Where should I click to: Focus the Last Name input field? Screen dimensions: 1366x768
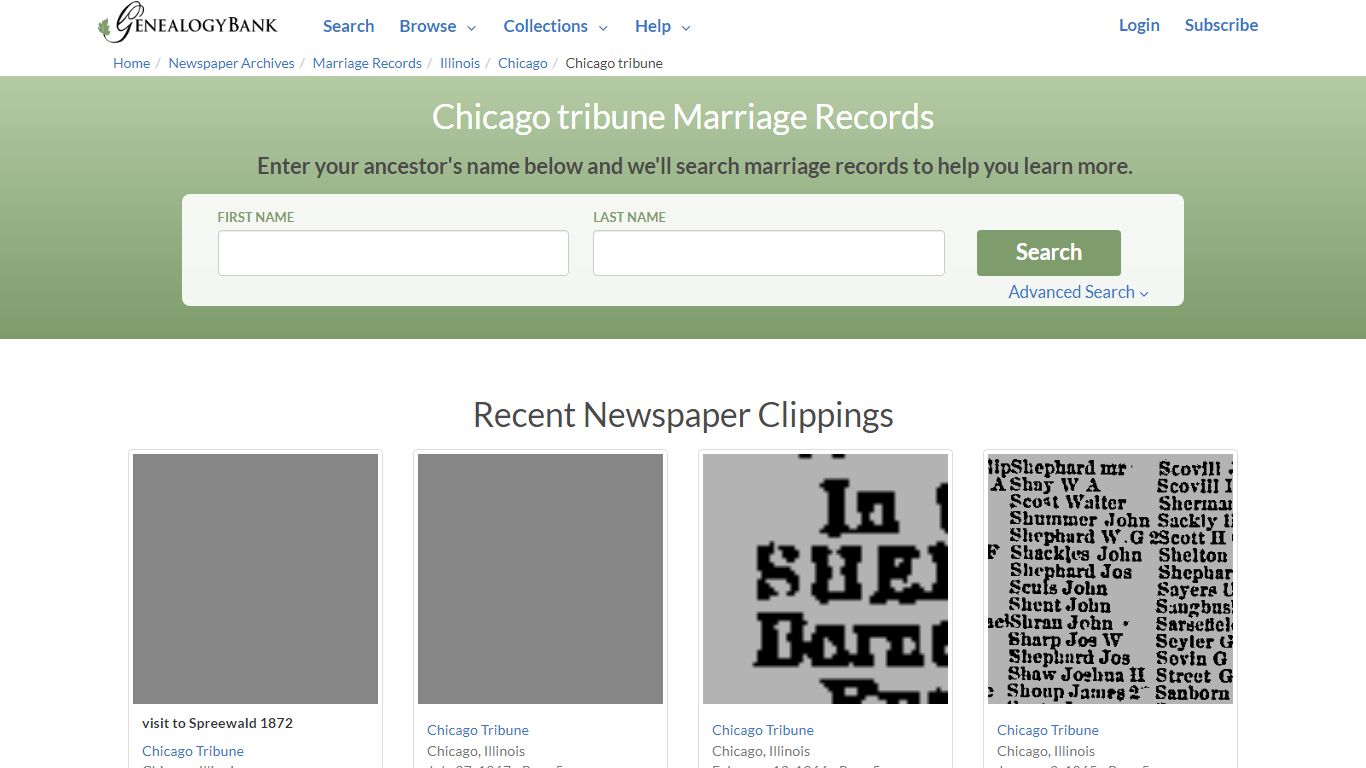[x=768, y=253]
